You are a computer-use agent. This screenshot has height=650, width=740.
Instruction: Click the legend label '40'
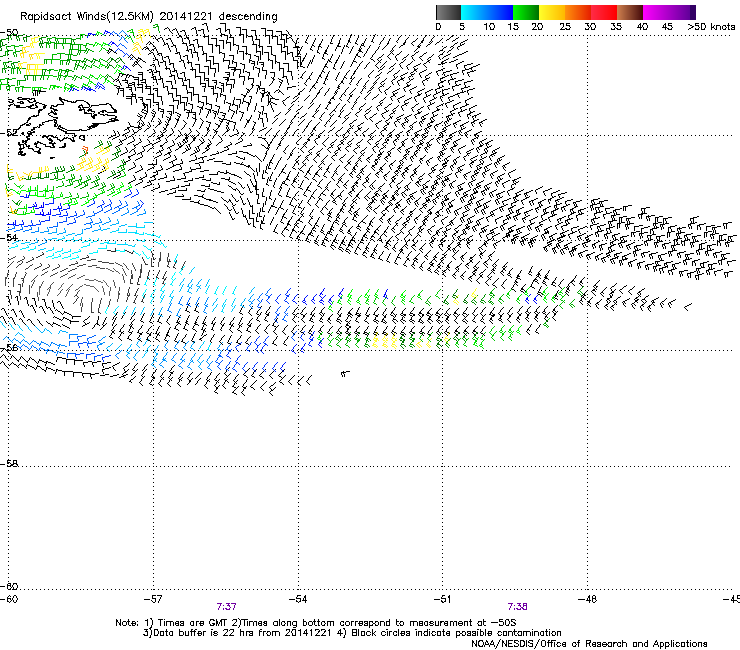[642, 27]
